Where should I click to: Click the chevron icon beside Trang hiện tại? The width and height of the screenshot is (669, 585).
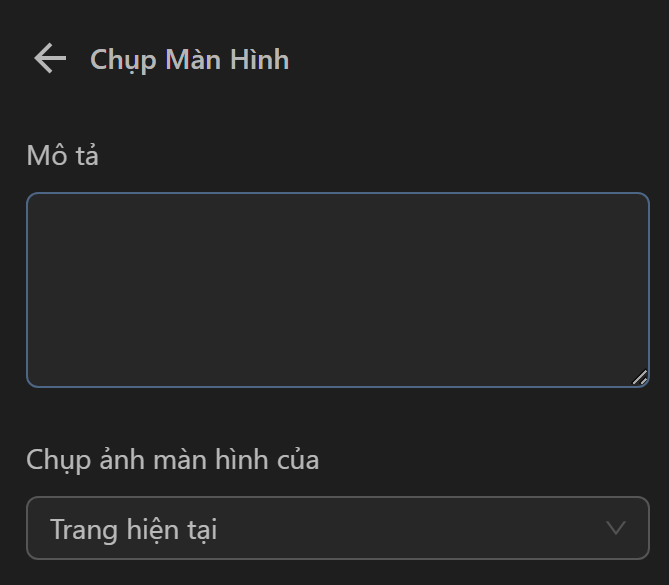[x=616, y=528]
